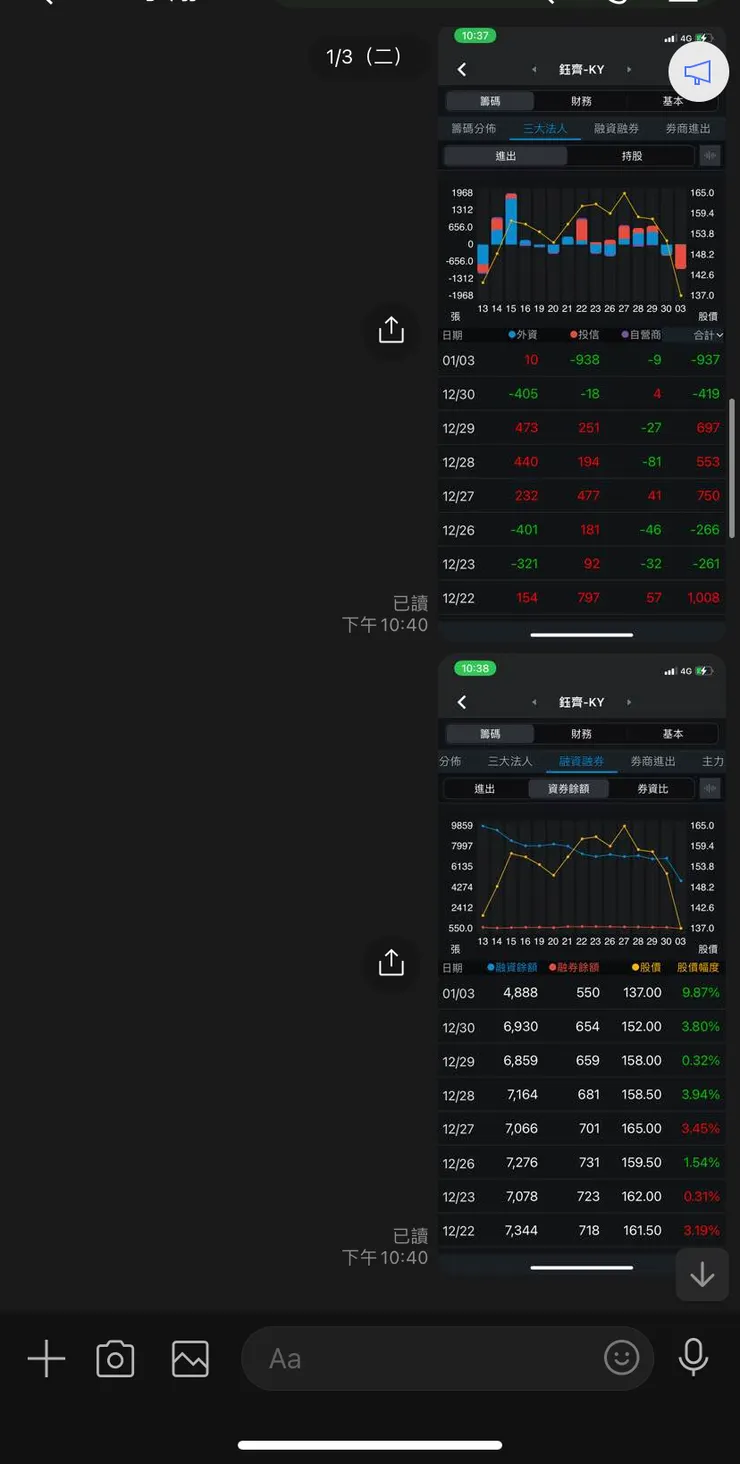
Task: Click the 基本 tab in the 10:38 screenshot
Action: click(x=673, y=734)
